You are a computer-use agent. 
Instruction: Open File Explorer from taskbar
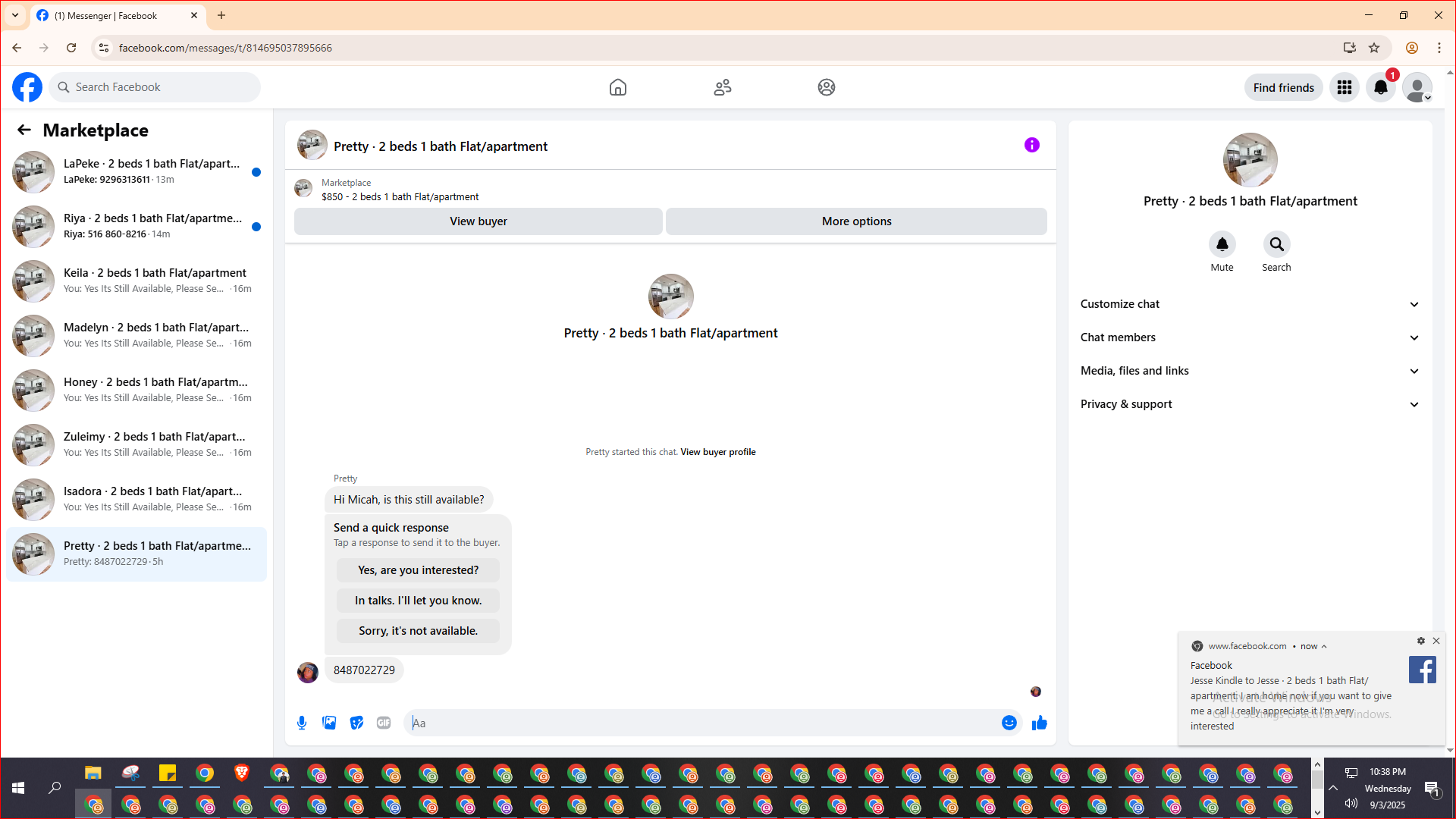(x=93, y=773)
